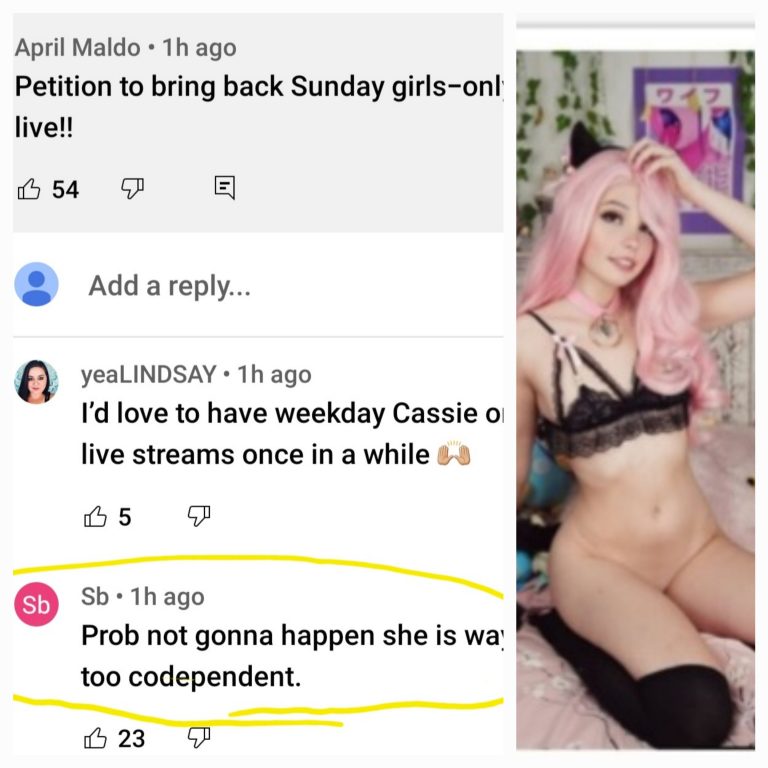The width and height of the screenshot is (768, 768).
Task: Click the blue default user avatar
Action: (x=36, y=284)
